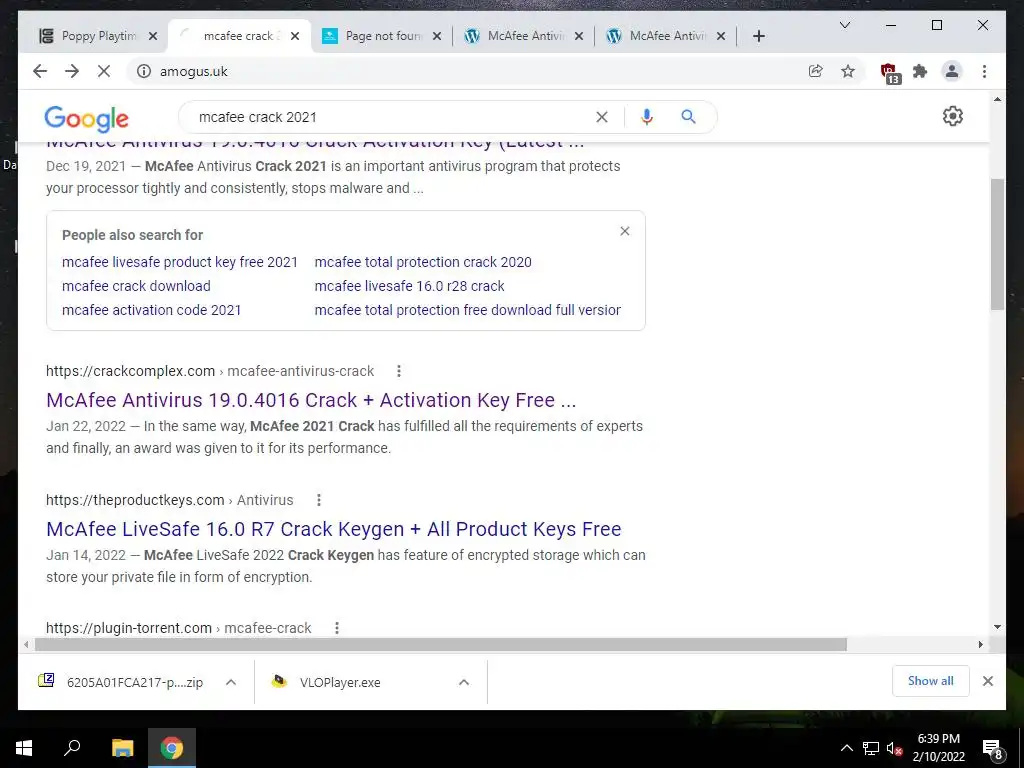The width and height of the screenshot is (1024, 768).
Task: Click the vertical page scrollbar thumb
Action: point(997,244)
